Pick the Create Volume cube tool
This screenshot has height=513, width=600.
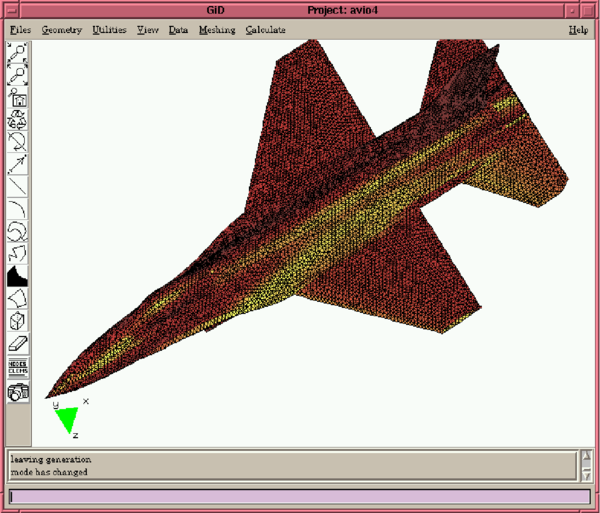click(18, 321)
